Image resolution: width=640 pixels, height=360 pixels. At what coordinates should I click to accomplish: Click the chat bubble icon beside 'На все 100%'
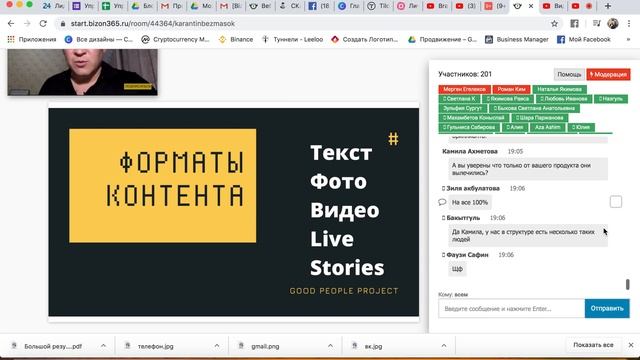(x=442, y=202)
